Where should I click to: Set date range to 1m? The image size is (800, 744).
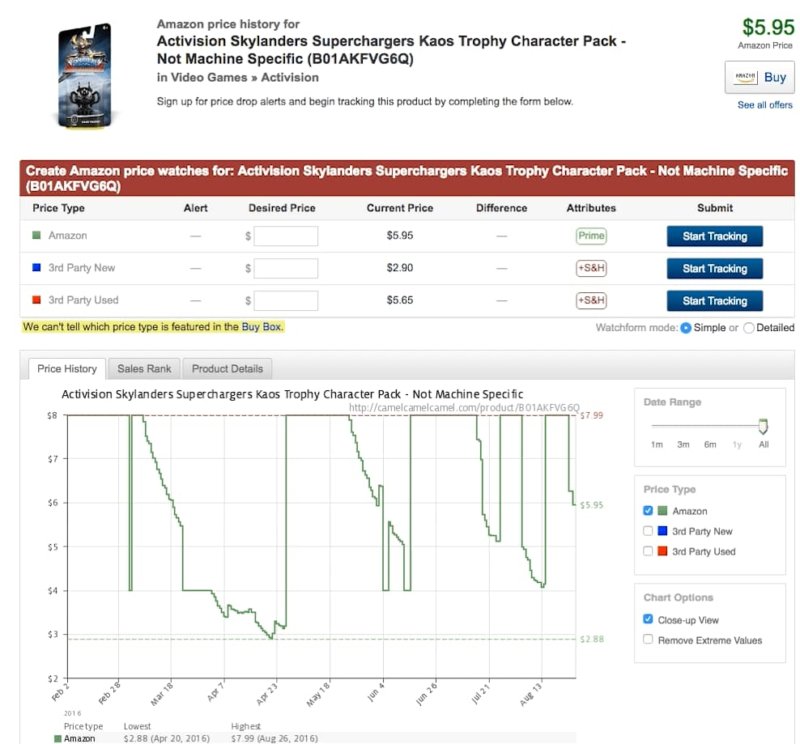coord(657,444)
